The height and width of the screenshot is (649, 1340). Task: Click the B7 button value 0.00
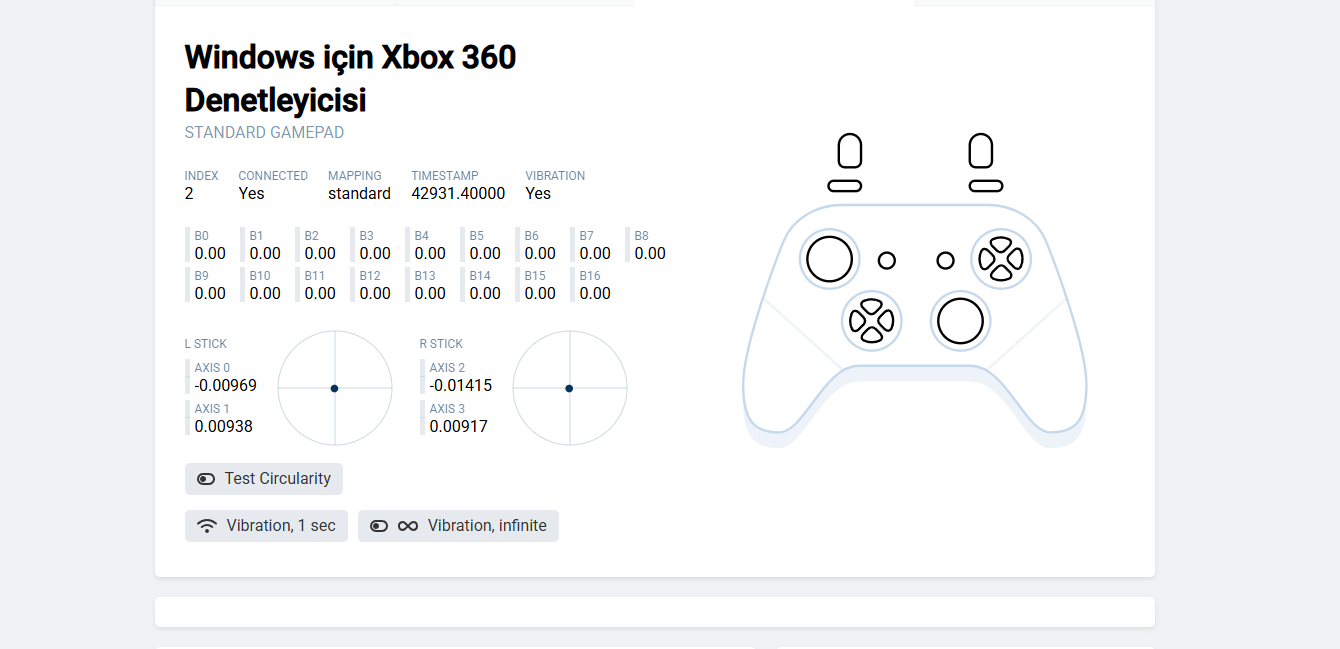(x=595, y=254)
